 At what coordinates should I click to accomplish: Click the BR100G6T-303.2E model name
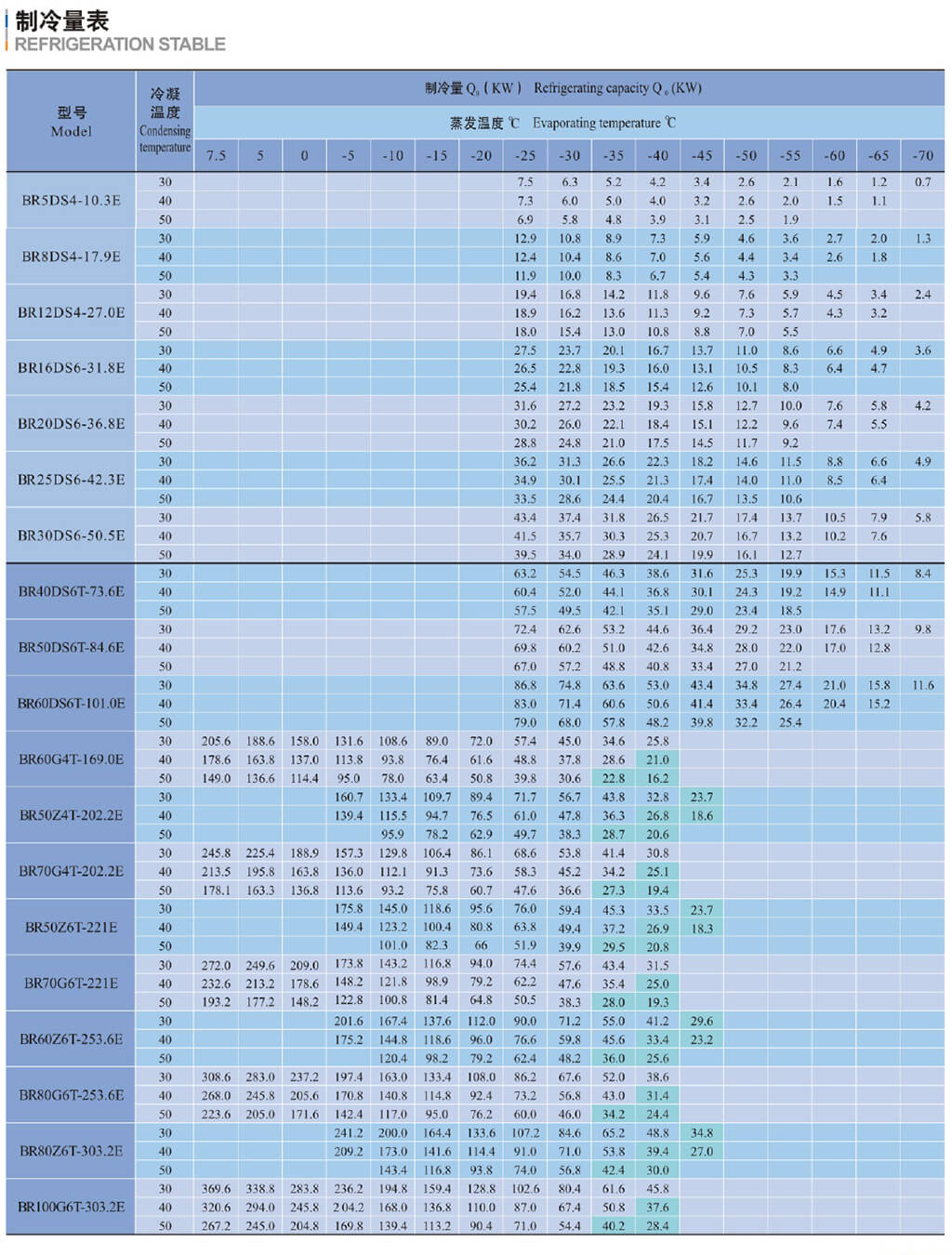coord(72,1207)
